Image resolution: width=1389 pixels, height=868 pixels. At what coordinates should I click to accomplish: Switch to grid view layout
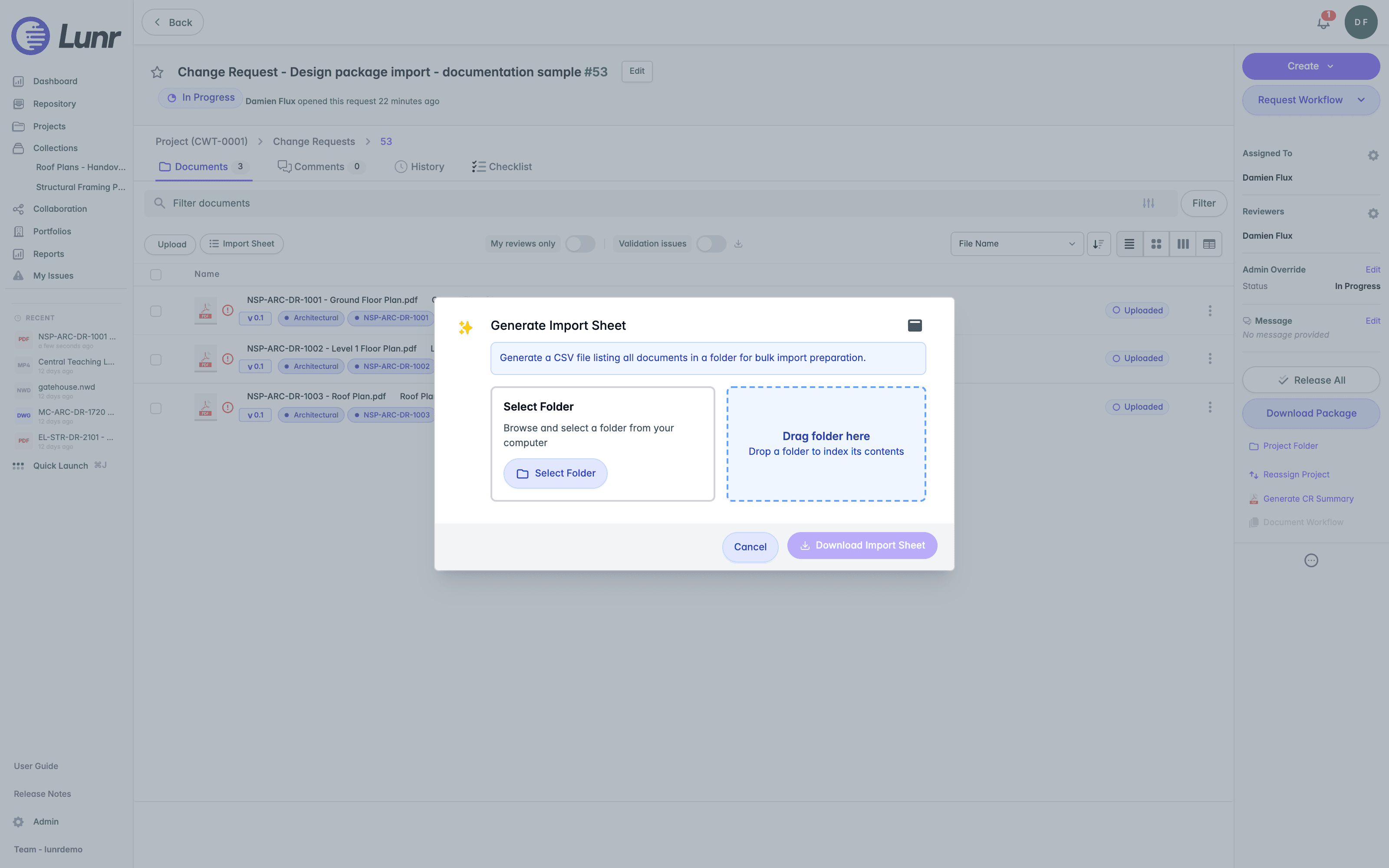tap(1156, 244)
